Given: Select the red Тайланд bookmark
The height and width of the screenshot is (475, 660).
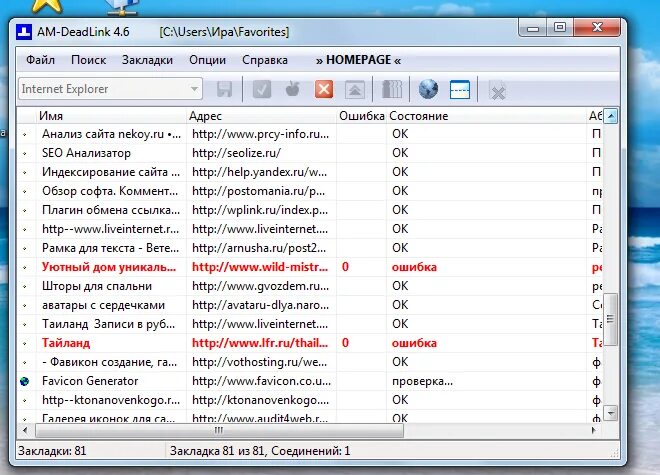Looking at the screenshot, I should point(66,343).
